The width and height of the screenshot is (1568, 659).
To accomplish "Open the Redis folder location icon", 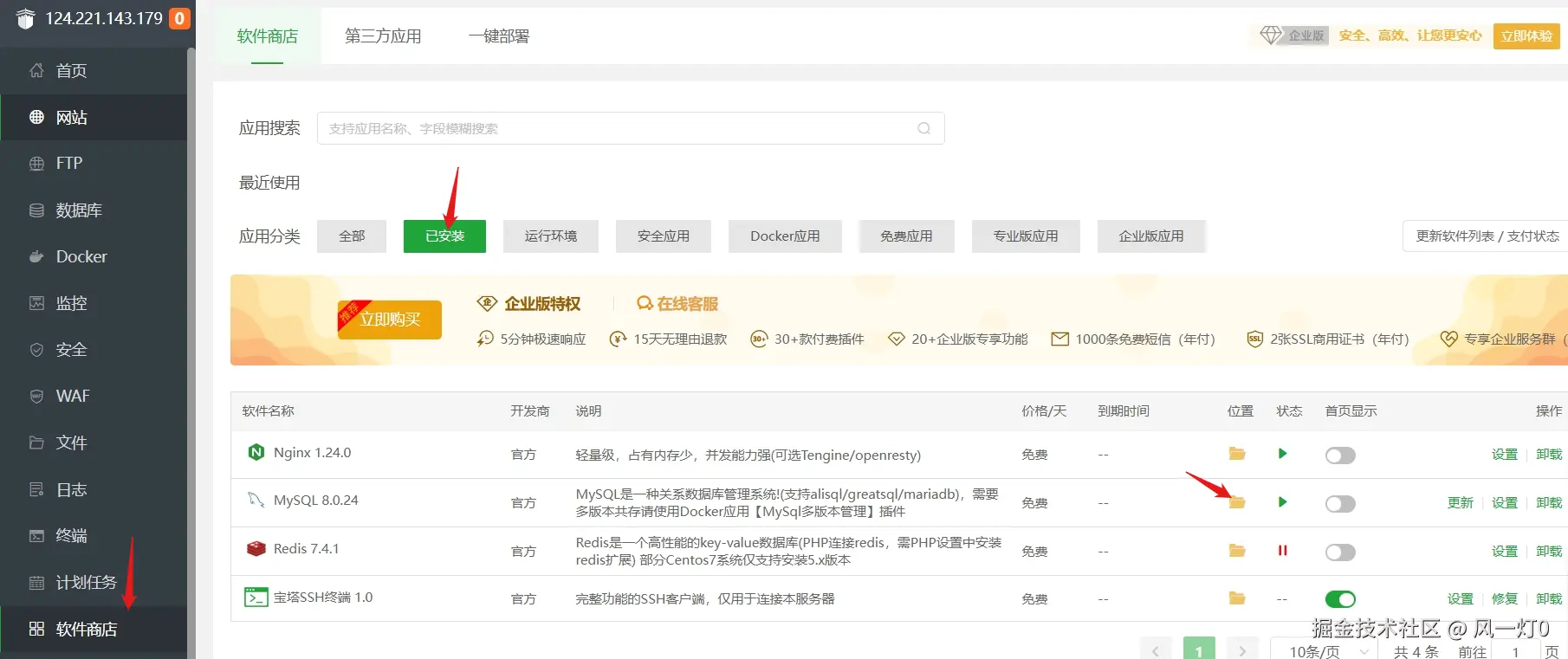I will [1237, 551].
